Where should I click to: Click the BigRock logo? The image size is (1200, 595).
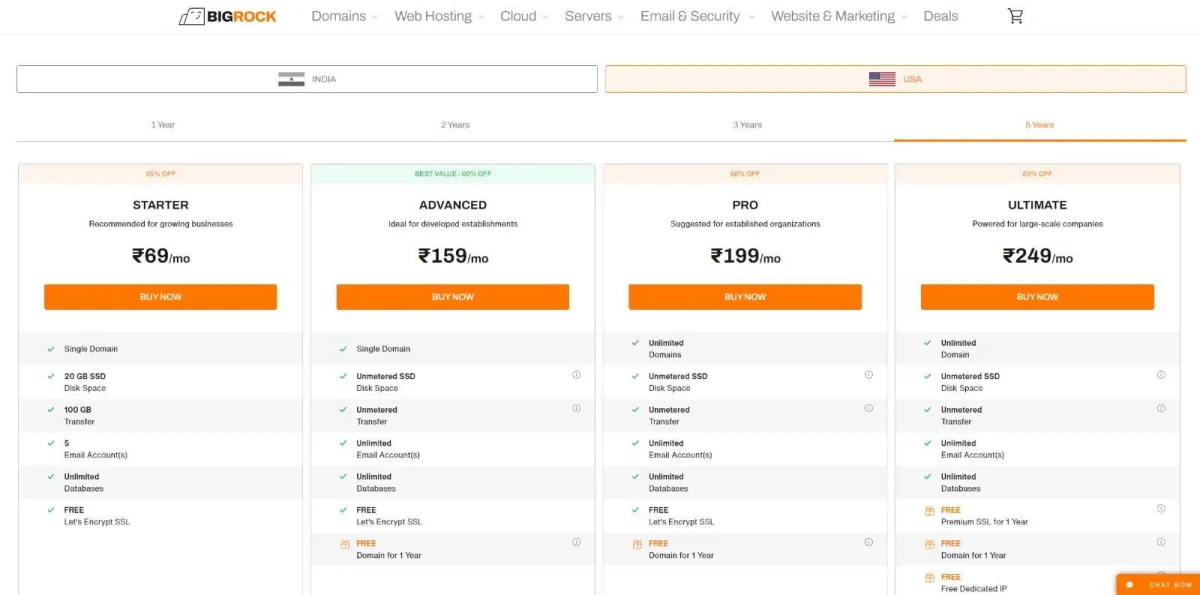(227, 16)
